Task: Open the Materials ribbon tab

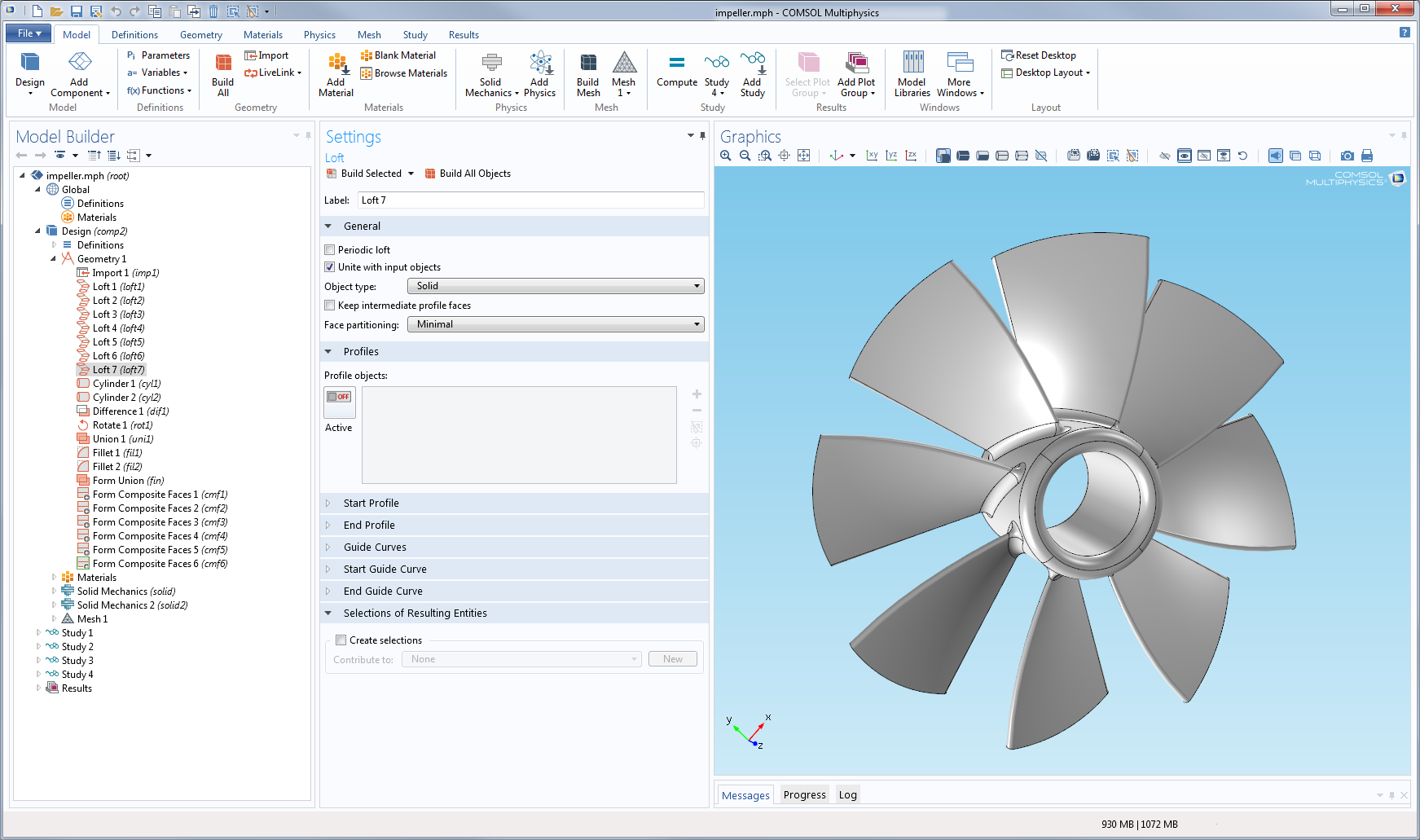Action: click(x=262, y=35)
